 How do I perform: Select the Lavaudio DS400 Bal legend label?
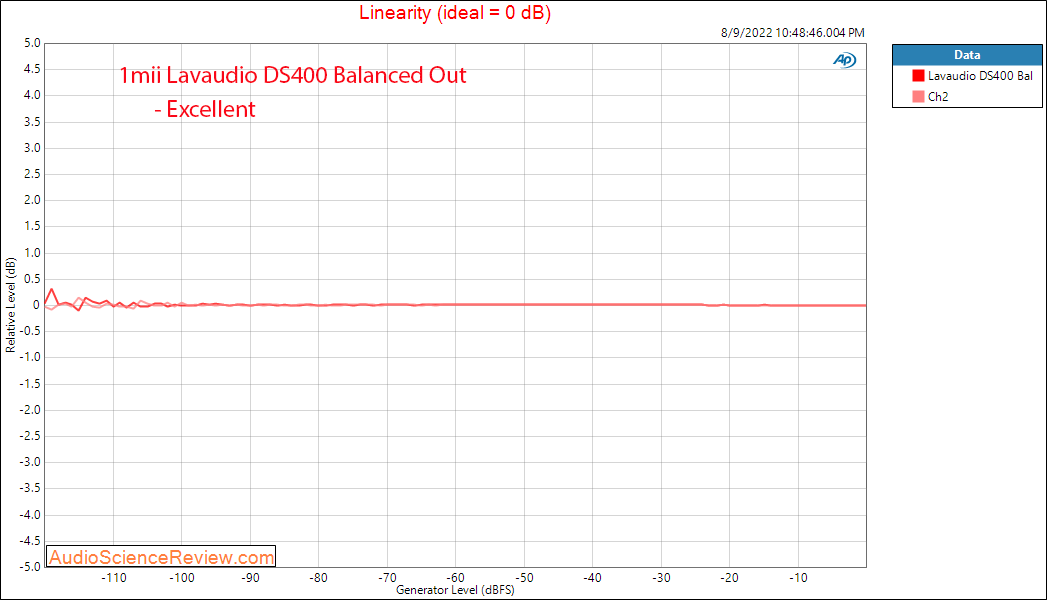point(980,76)
